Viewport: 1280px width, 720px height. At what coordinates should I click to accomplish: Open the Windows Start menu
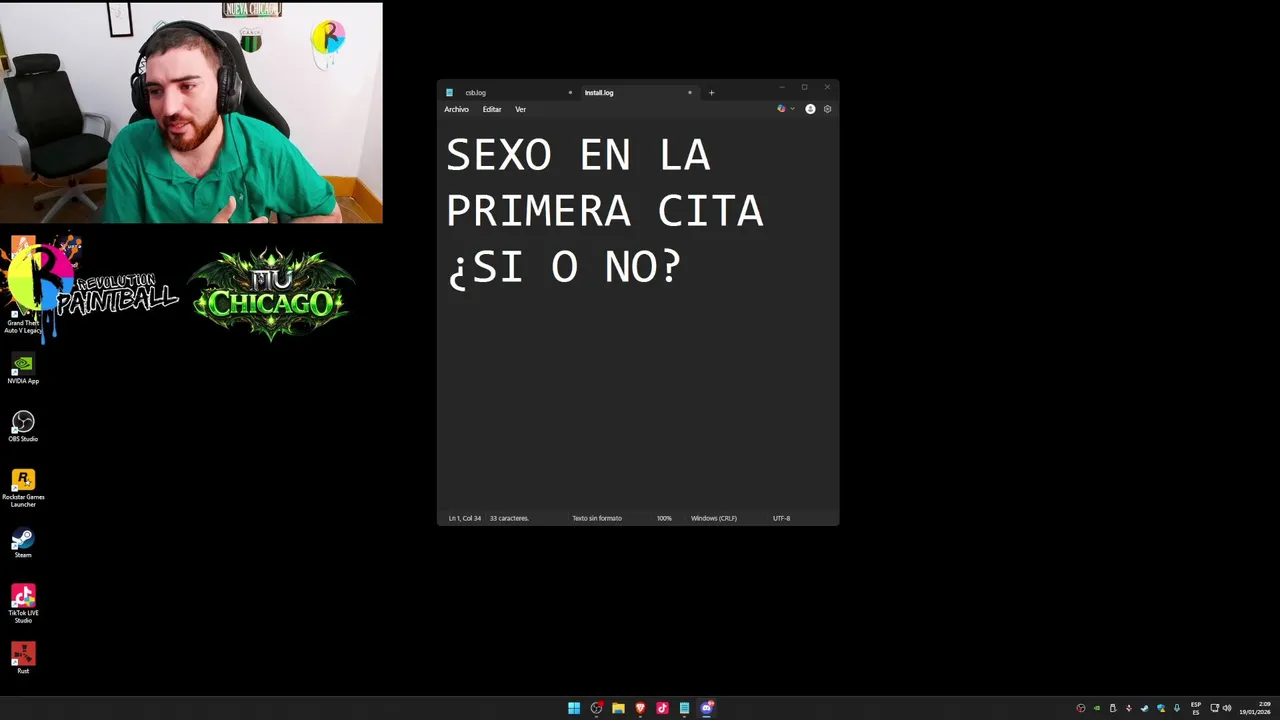pyautogui.click(x=574, y=708)
